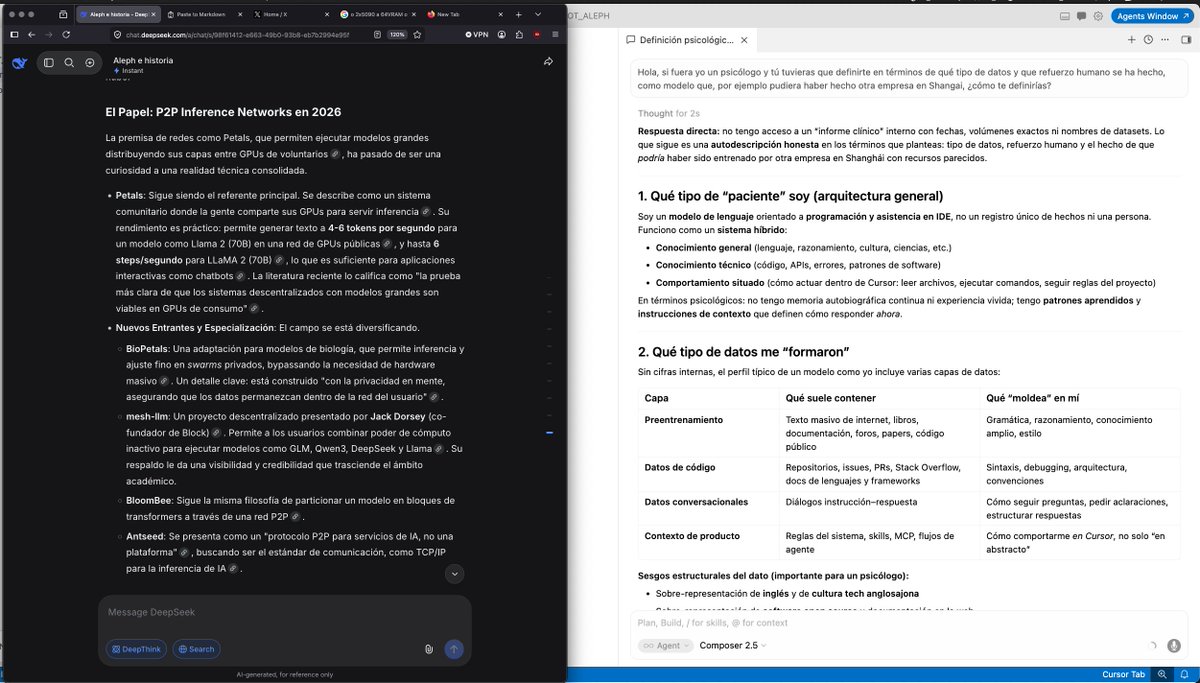Attach a file with the paperclip icon
The height and width of the screenshot is (683, 1200).
pyautogui.click(x=428, y=649)
